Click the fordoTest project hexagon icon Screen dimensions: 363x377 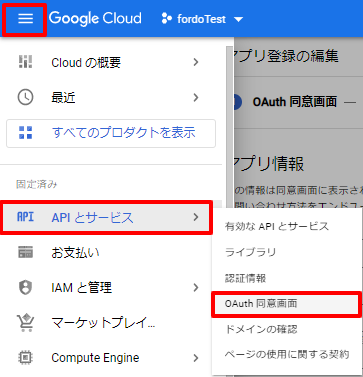[x=166, y=19]
